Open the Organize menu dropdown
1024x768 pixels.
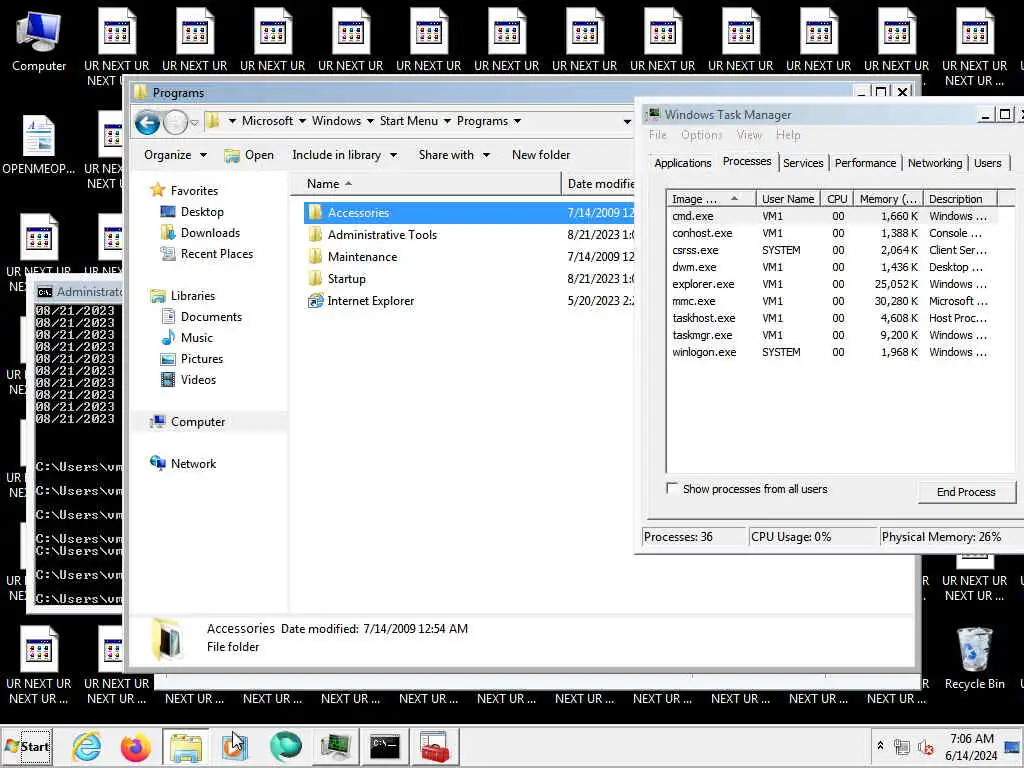pyautogui.click(x=175, y=155)
